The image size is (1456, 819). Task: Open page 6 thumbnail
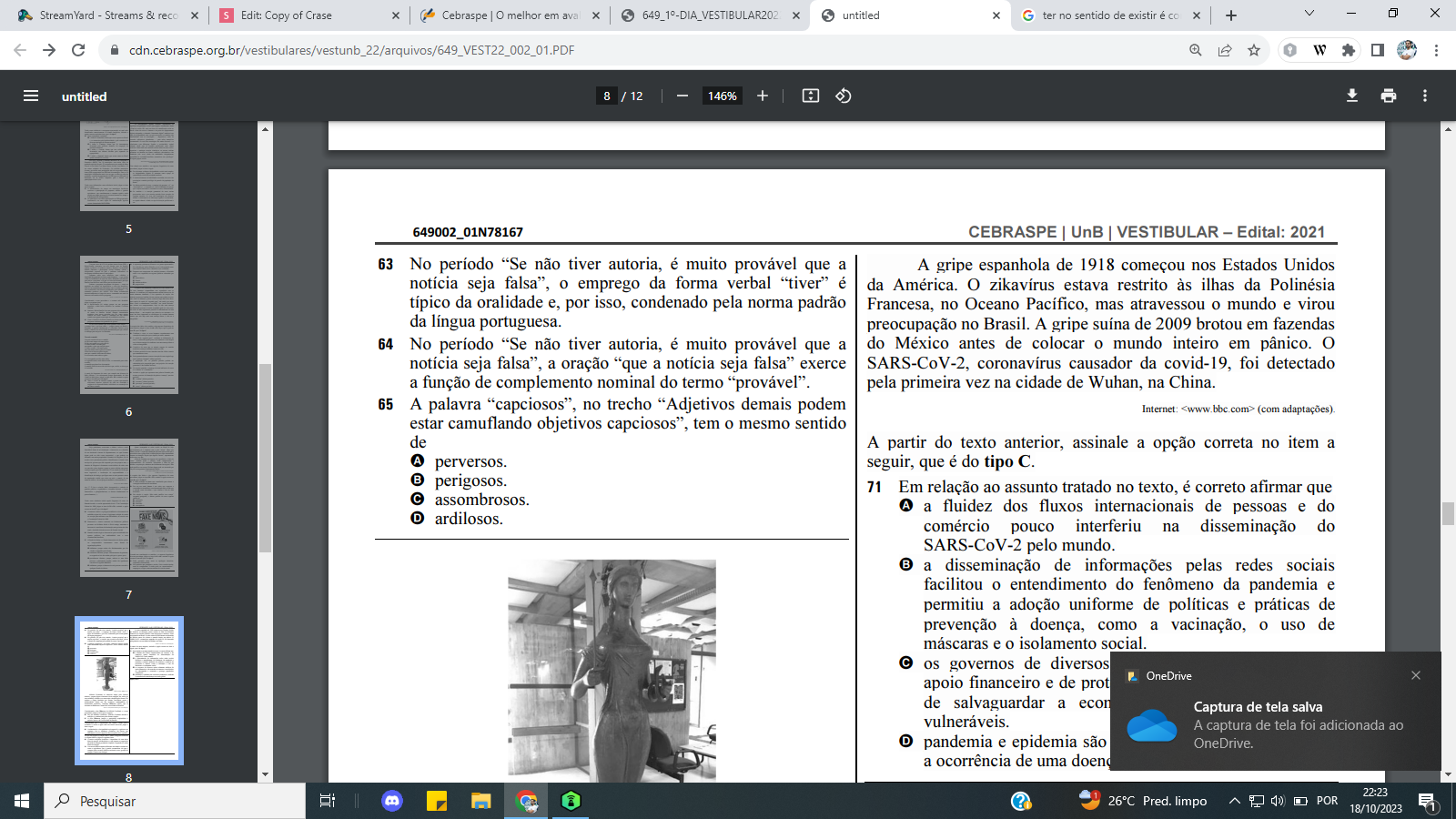point(129,325)
